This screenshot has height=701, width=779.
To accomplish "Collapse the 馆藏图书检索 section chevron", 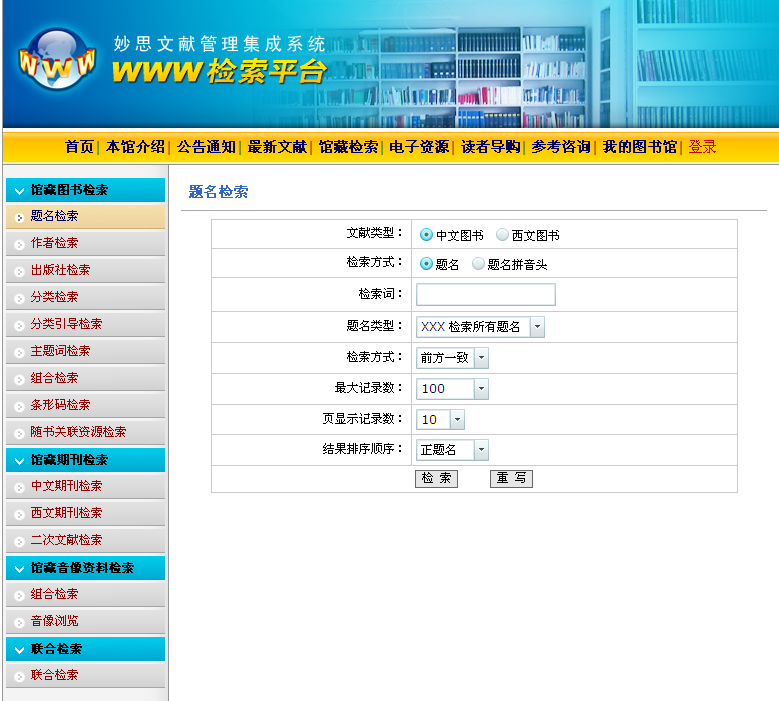I will point(19,190).
